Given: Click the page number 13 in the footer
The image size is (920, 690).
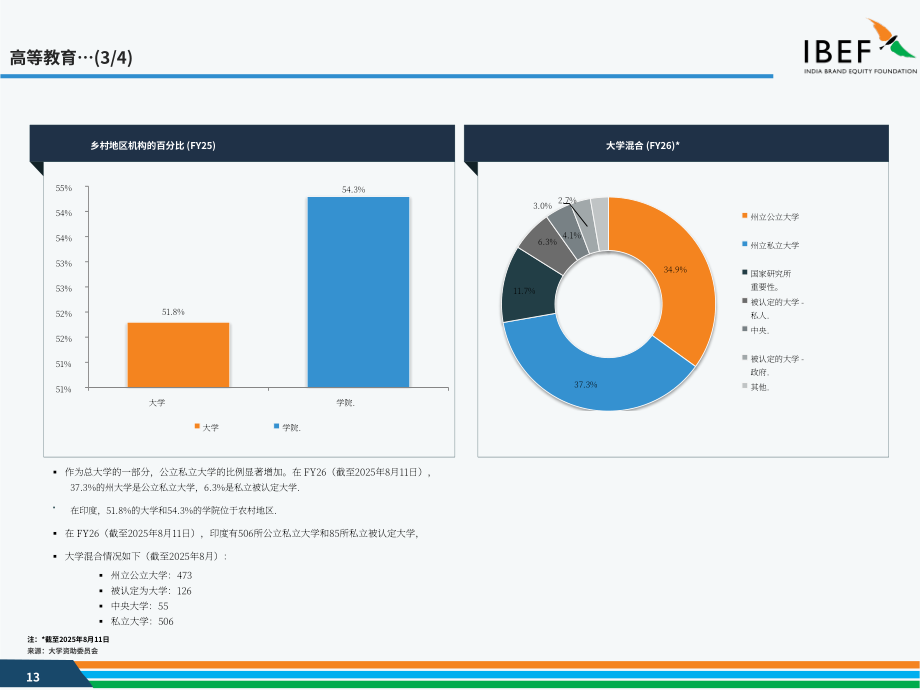Looking at the screenshot, I should coord(33,677).
